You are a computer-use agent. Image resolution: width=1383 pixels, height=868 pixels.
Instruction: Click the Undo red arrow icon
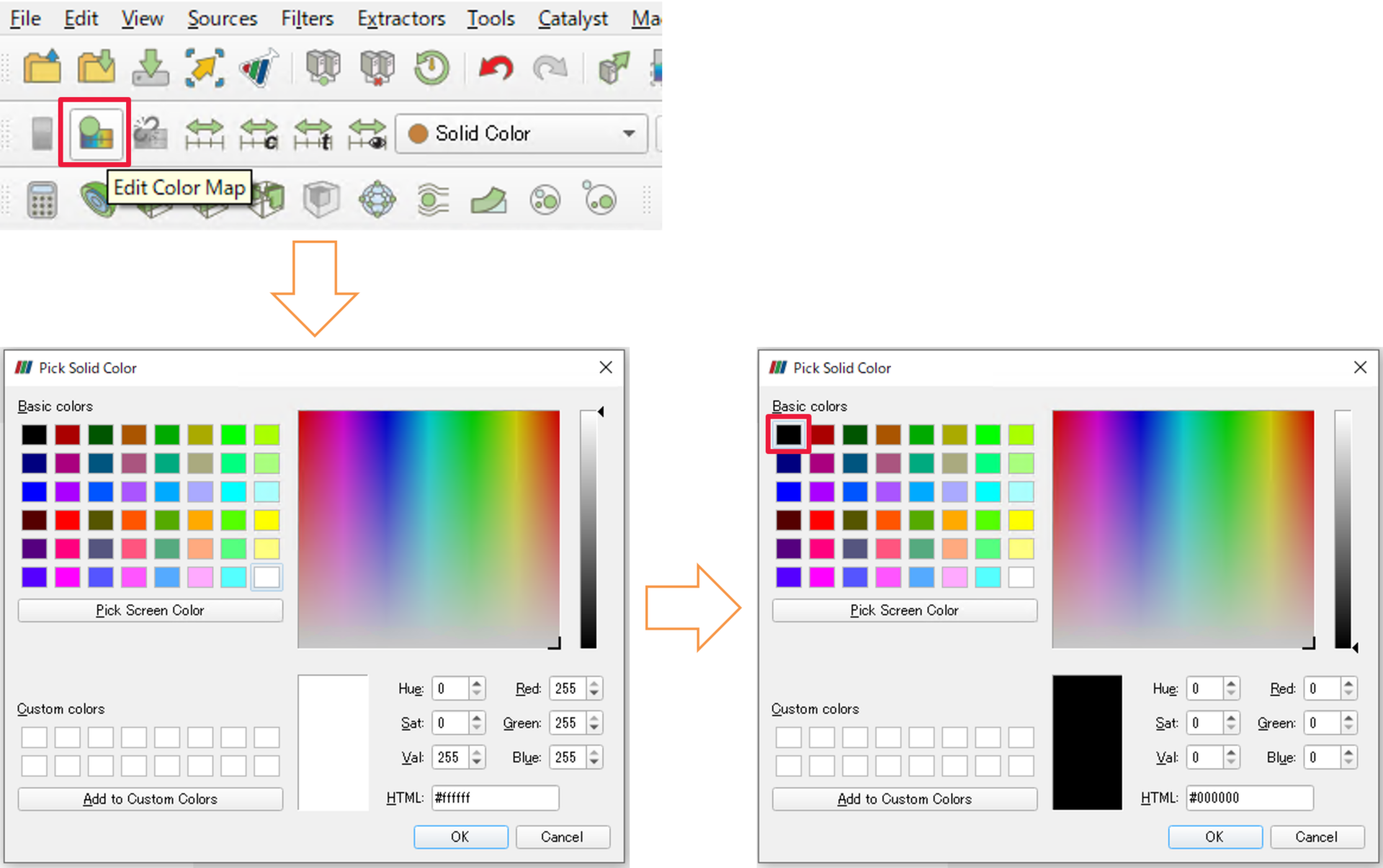496,68
